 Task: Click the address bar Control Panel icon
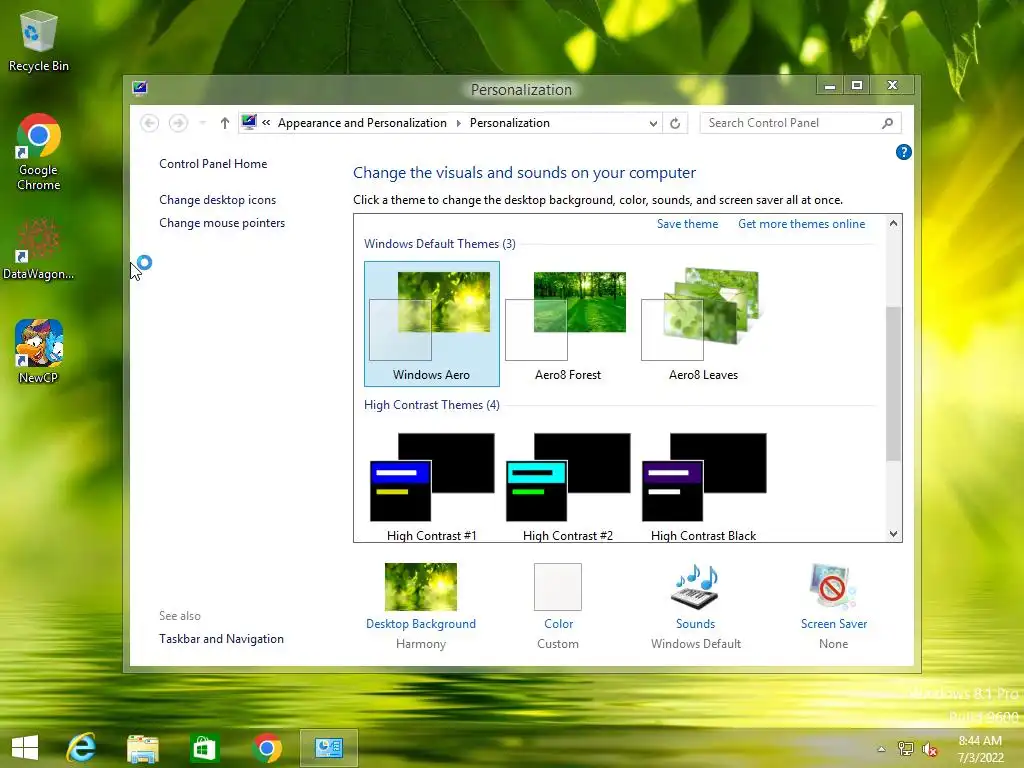249,122
